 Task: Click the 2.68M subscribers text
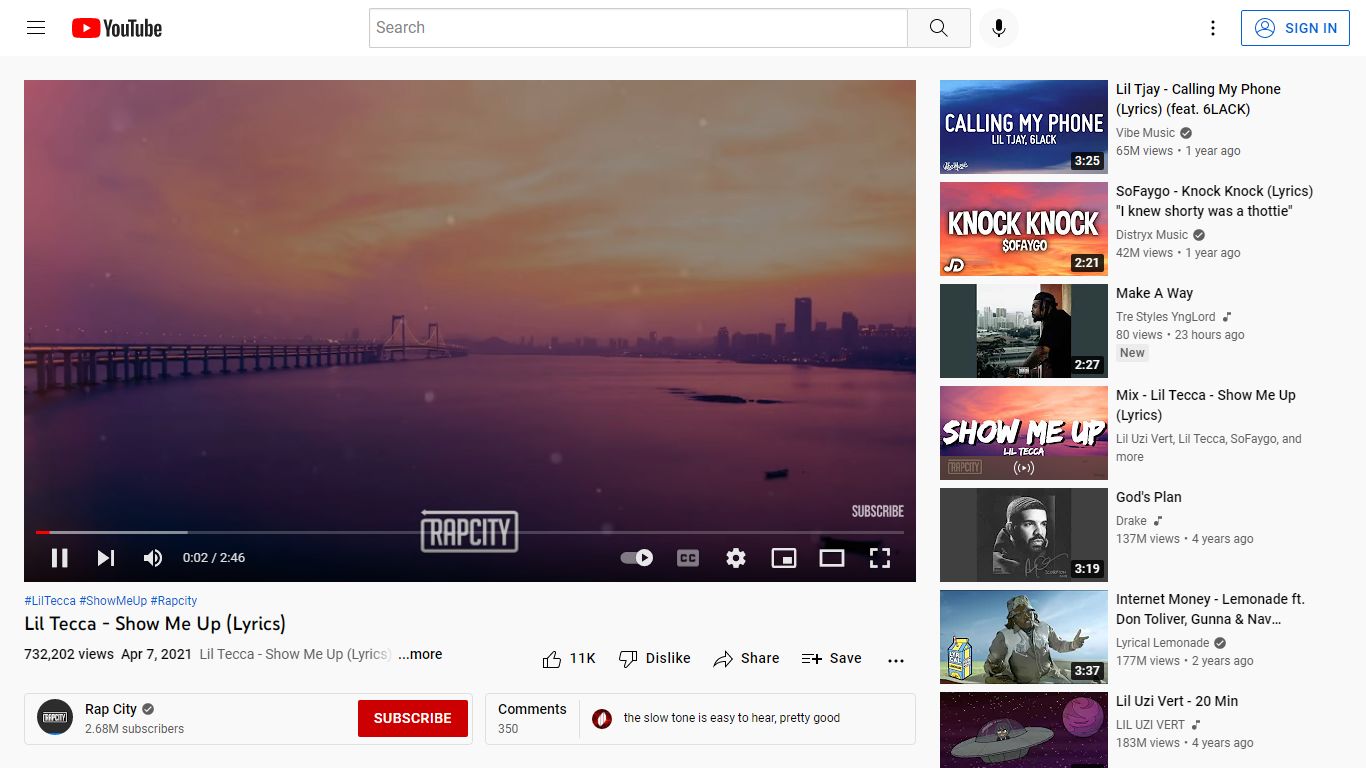point(134,729)
